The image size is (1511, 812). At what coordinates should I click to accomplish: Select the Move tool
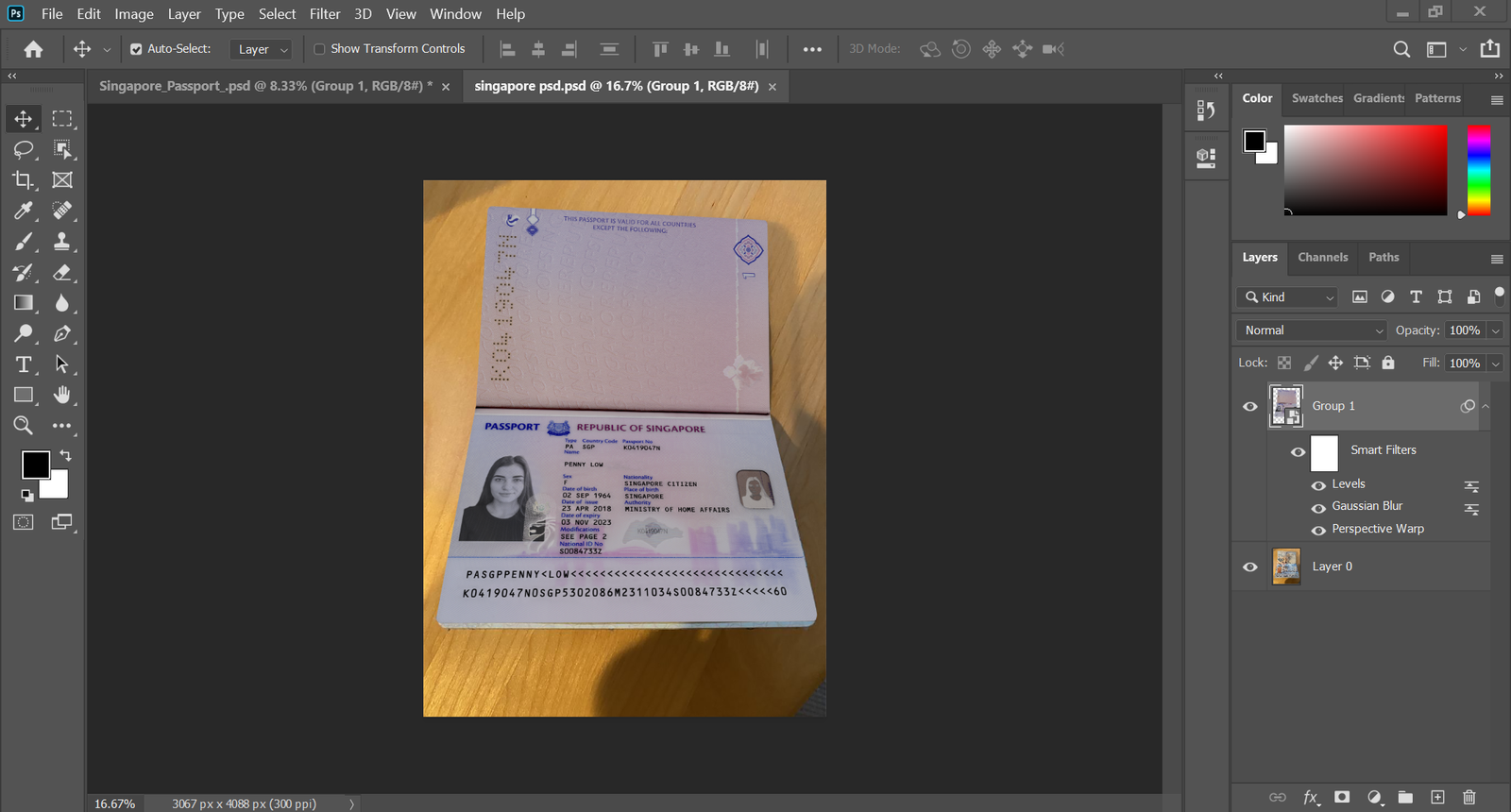coord(24,119)
